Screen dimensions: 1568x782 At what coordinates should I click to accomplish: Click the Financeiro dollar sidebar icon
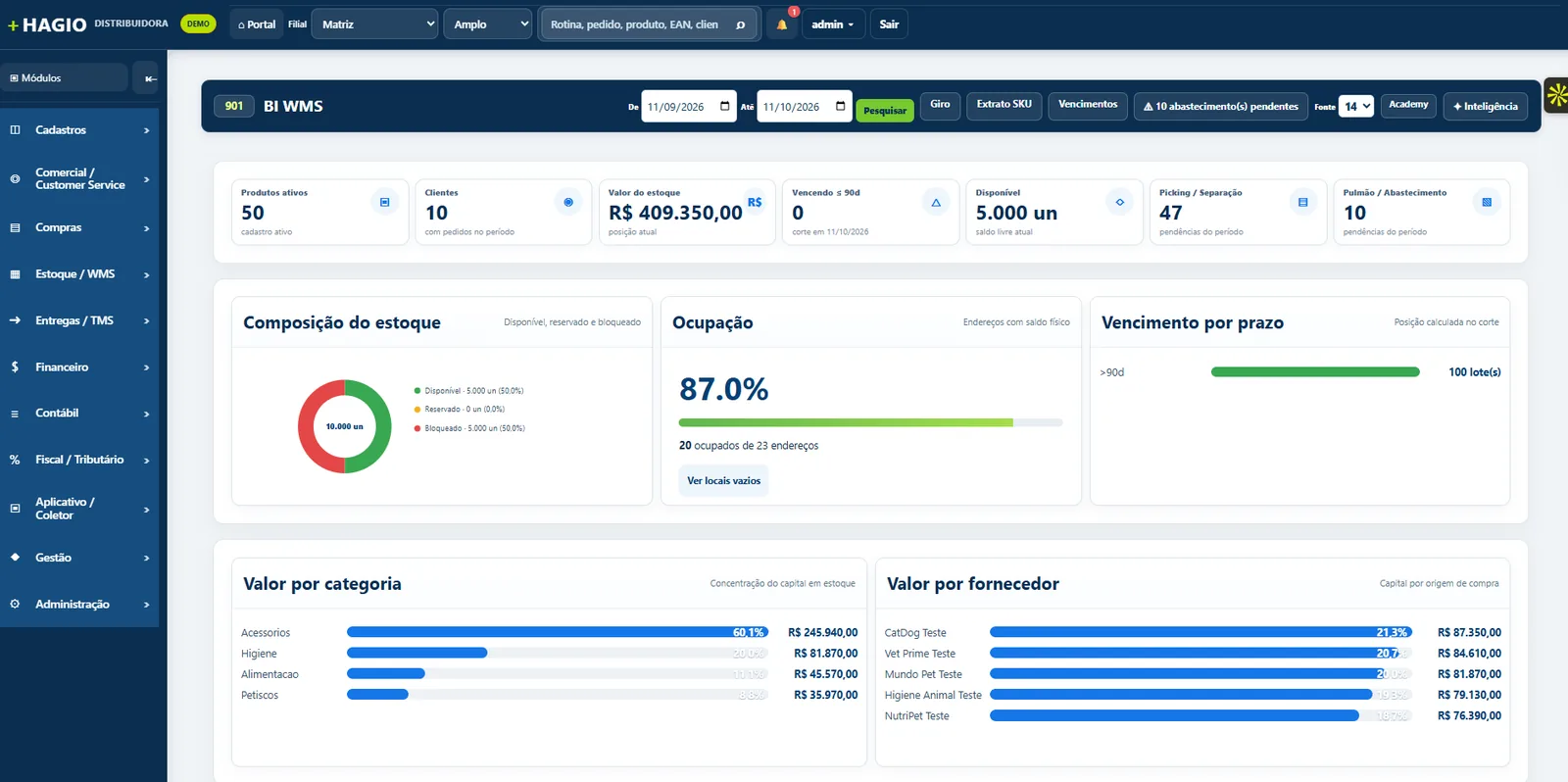tap(15, 367)
